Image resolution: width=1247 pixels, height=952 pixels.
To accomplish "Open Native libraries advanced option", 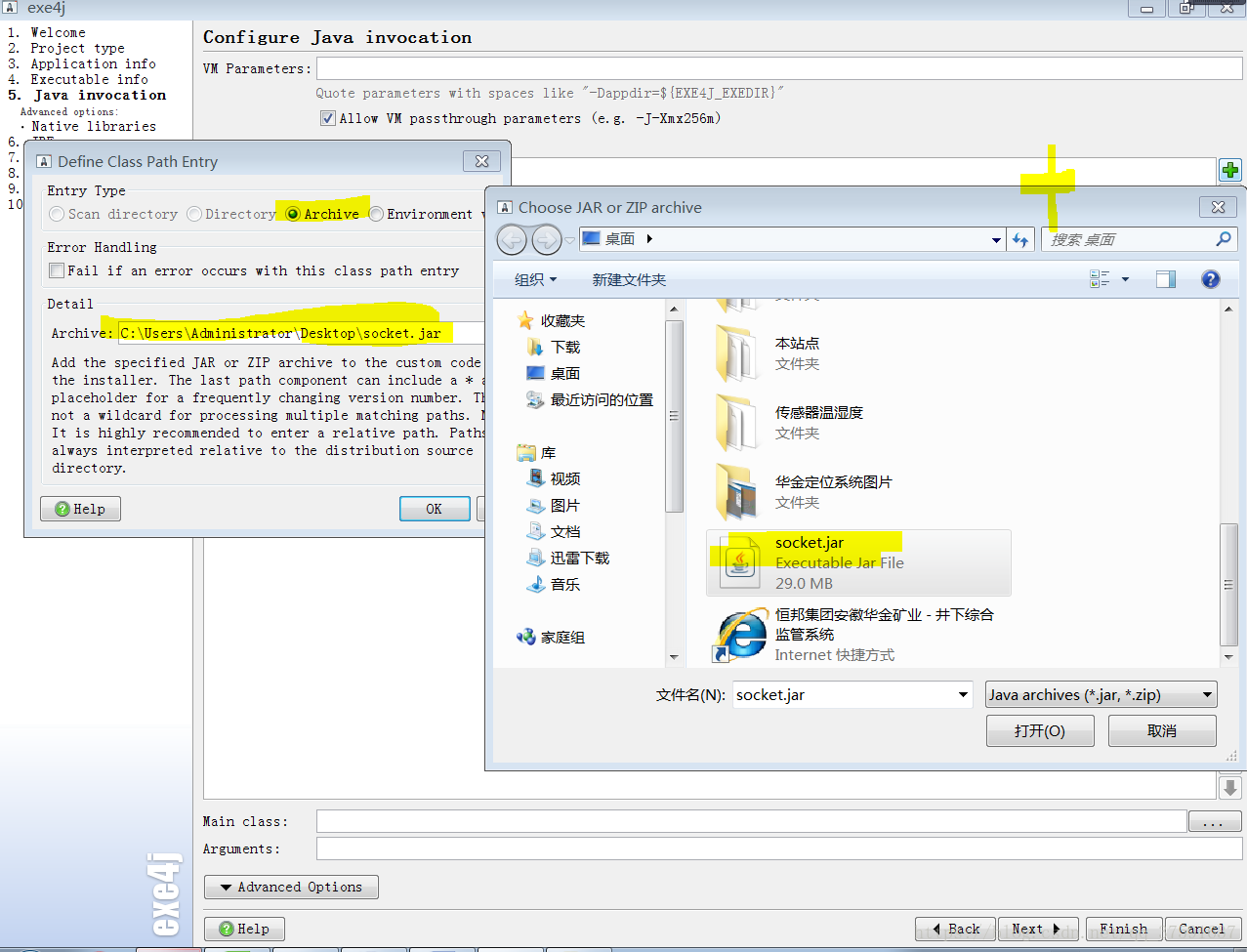I will [93, 126].
